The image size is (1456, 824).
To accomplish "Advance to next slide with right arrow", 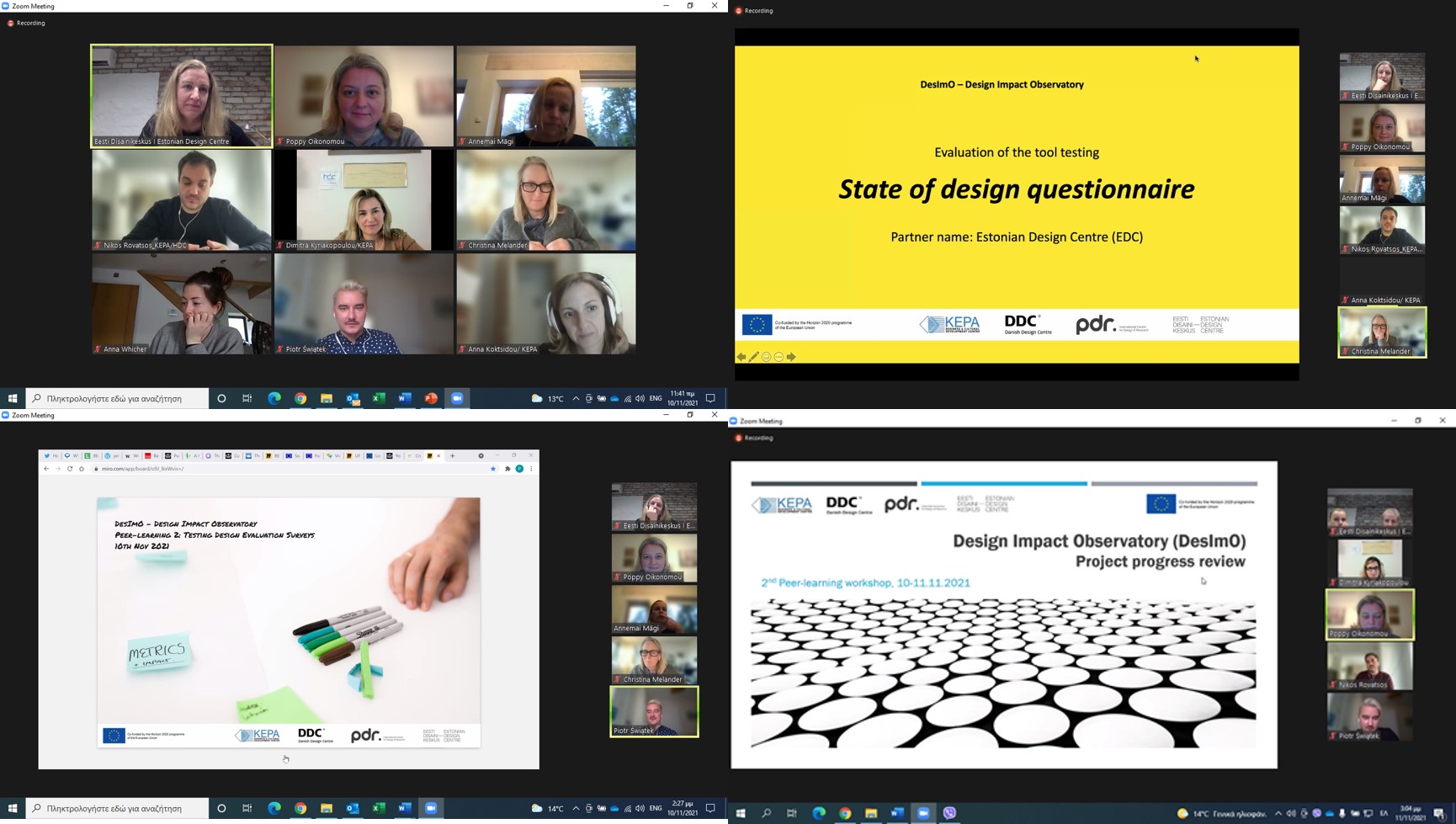I will (x=791, y=357).
